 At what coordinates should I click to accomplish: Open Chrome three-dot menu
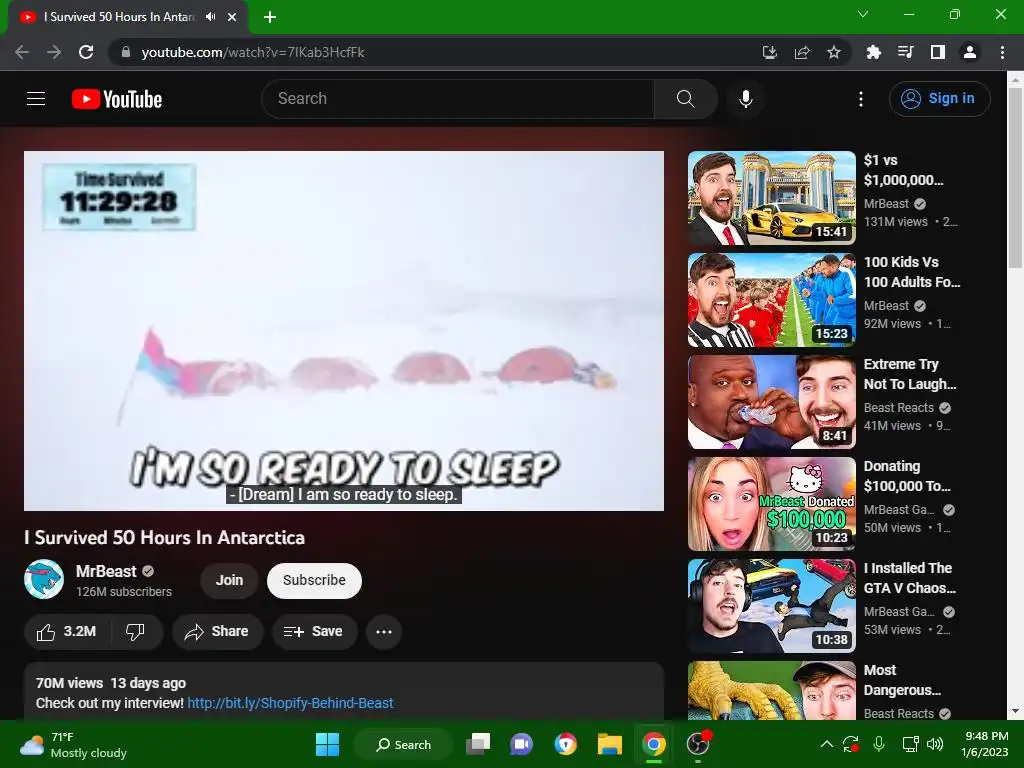click(x=1002, y=52)
